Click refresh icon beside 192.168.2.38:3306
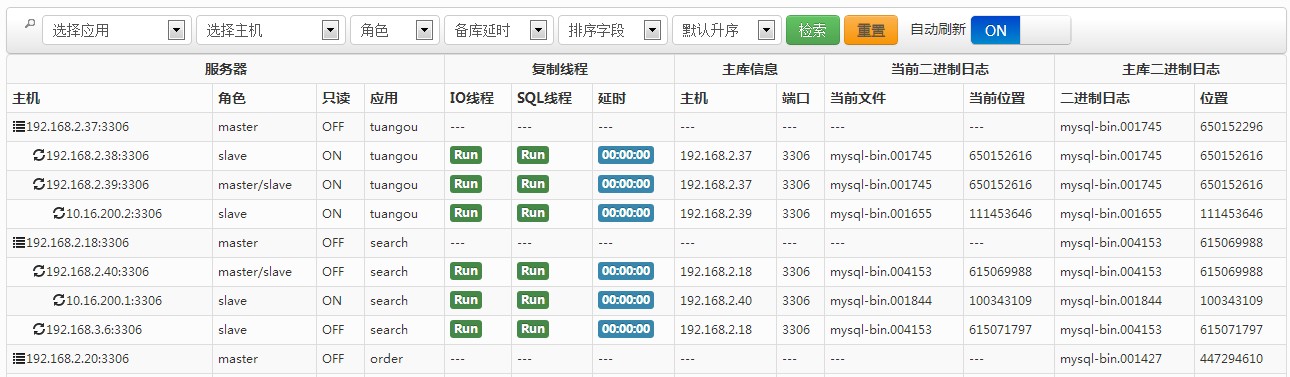 pyautogui.click(x=39, y=156)
